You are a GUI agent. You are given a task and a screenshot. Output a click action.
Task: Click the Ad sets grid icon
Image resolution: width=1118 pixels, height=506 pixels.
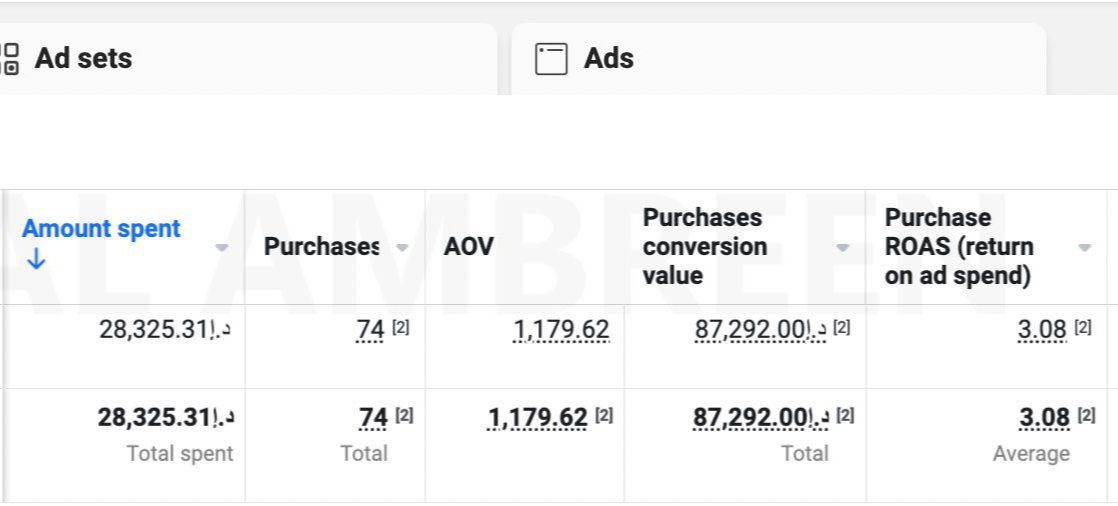10,58
